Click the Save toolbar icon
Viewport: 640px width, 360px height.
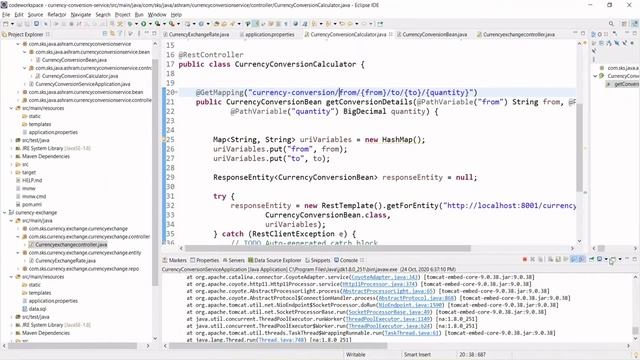(20, 24)
